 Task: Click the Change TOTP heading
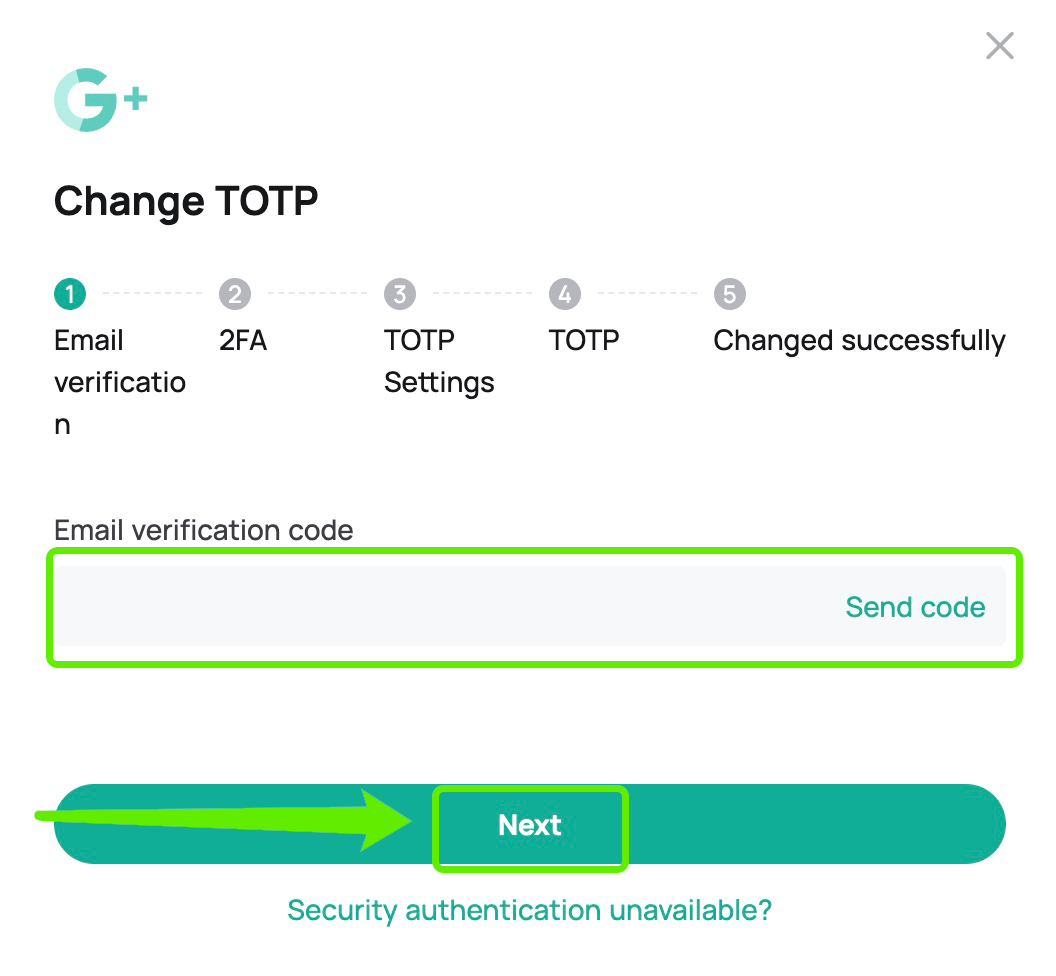pyautogui.click(x=186, y=201)
